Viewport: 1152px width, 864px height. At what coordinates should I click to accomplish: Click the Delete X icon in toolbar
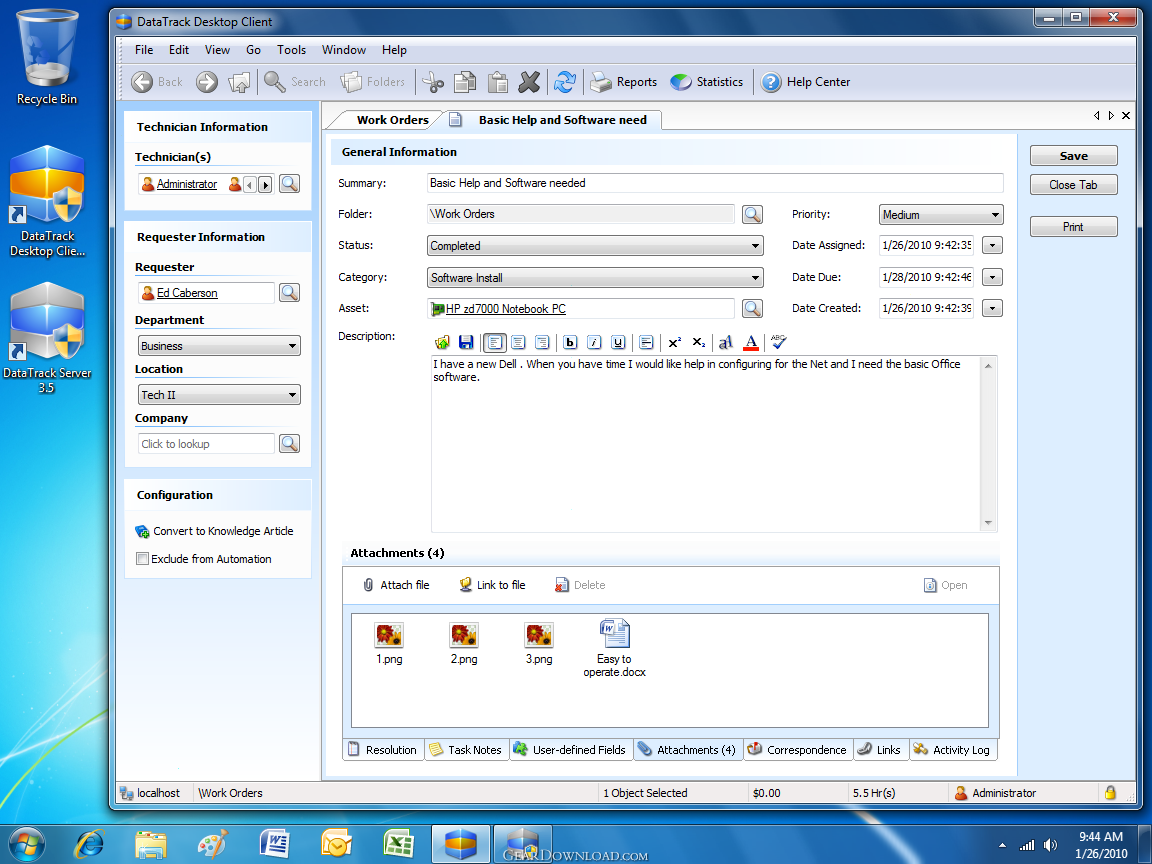coord(529,82)
